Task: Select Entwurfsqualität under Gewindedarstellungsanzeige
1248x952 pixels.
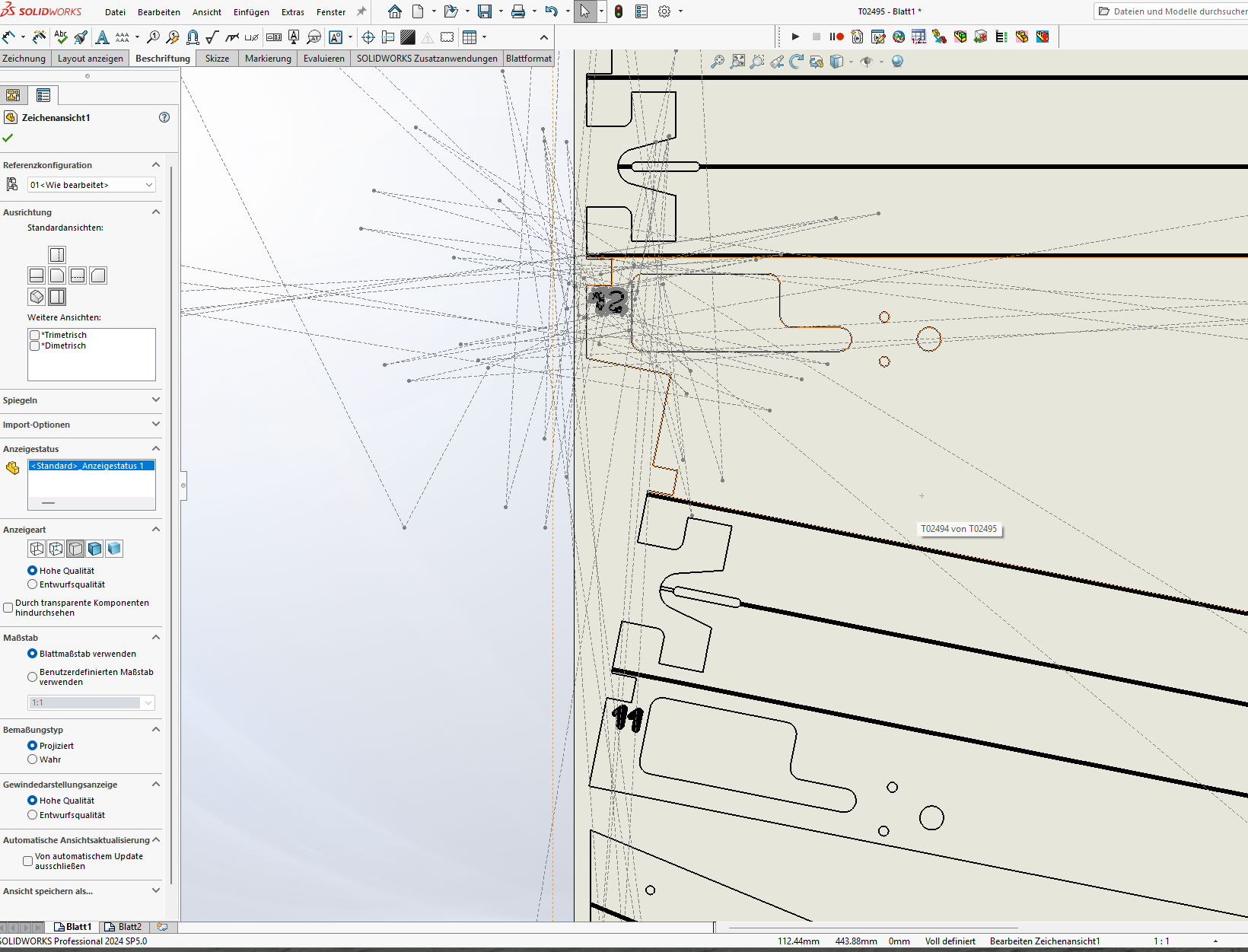Action: [x=32, y=815]
